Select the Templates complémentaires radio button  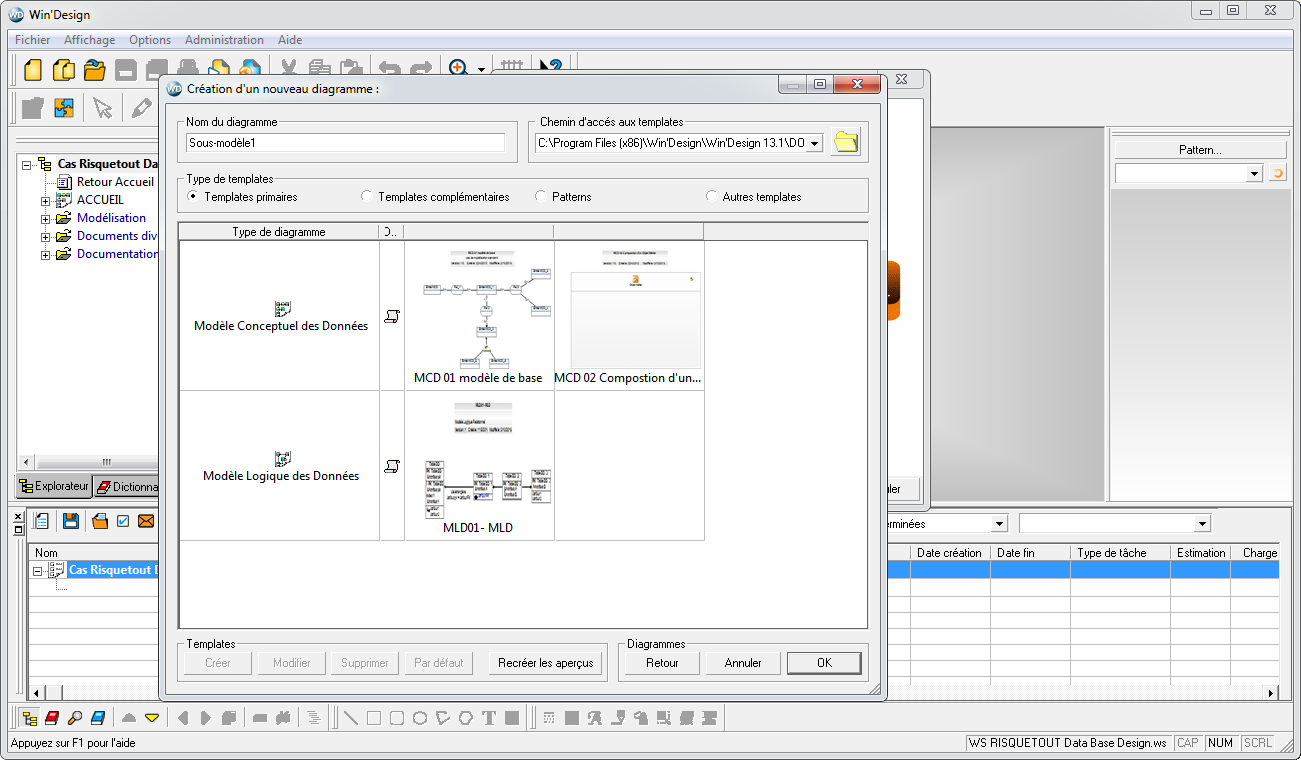(367, 197)
